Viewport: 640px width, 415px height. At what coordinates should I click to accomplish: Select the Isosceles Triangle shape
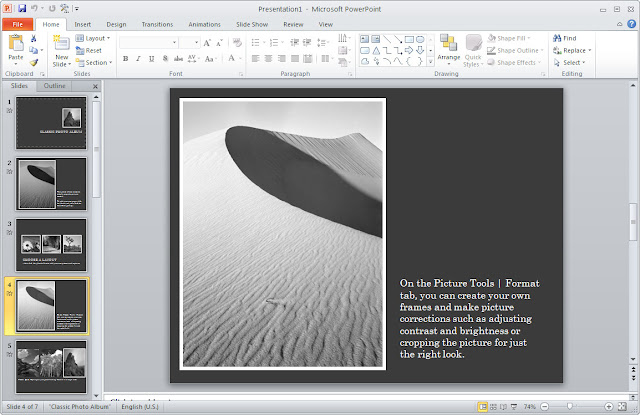pyautogui.click(x=376, y=51)
